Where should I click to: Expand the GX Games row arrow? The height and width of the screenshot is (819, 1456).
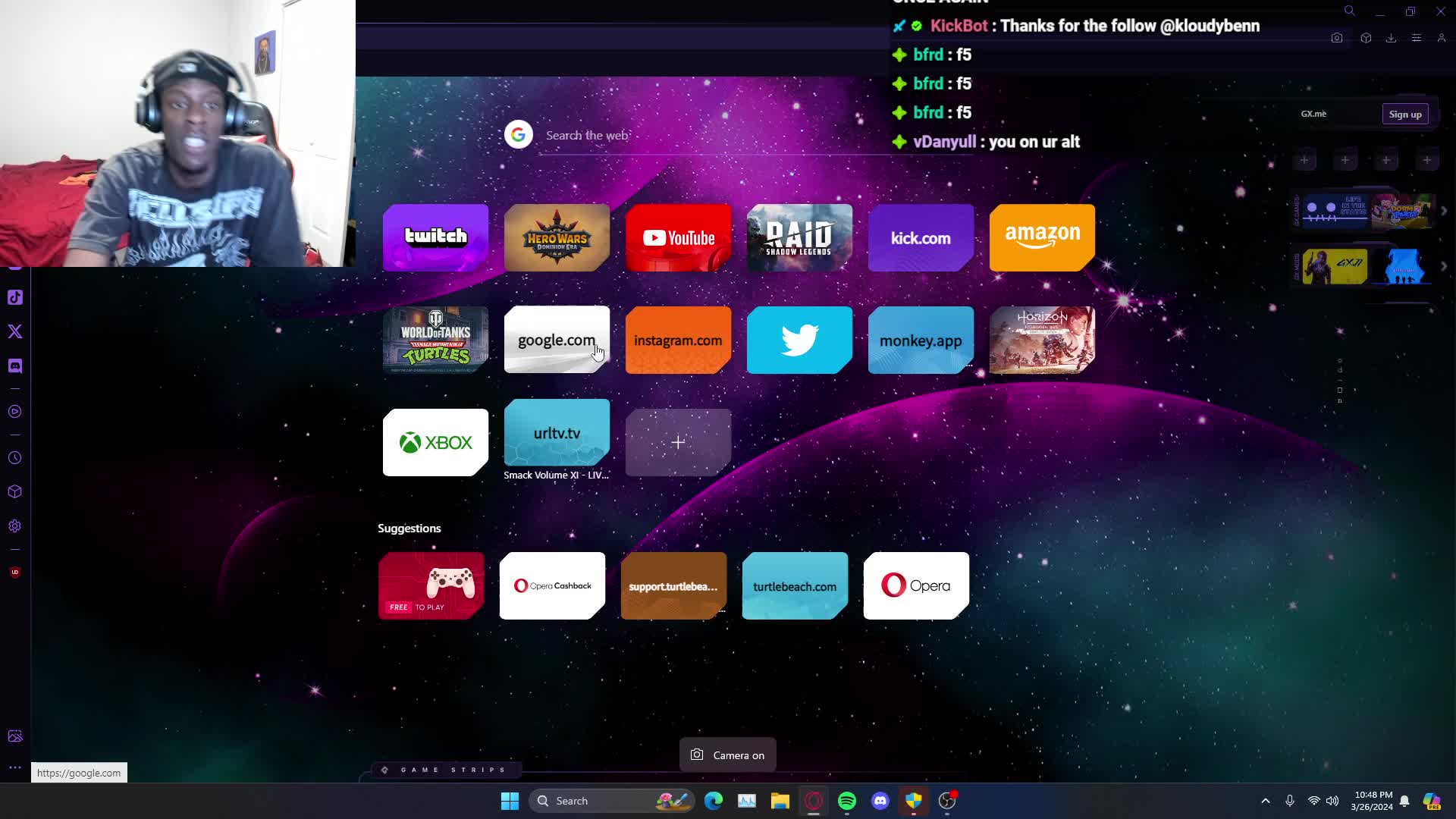(x=1444, y=211)
